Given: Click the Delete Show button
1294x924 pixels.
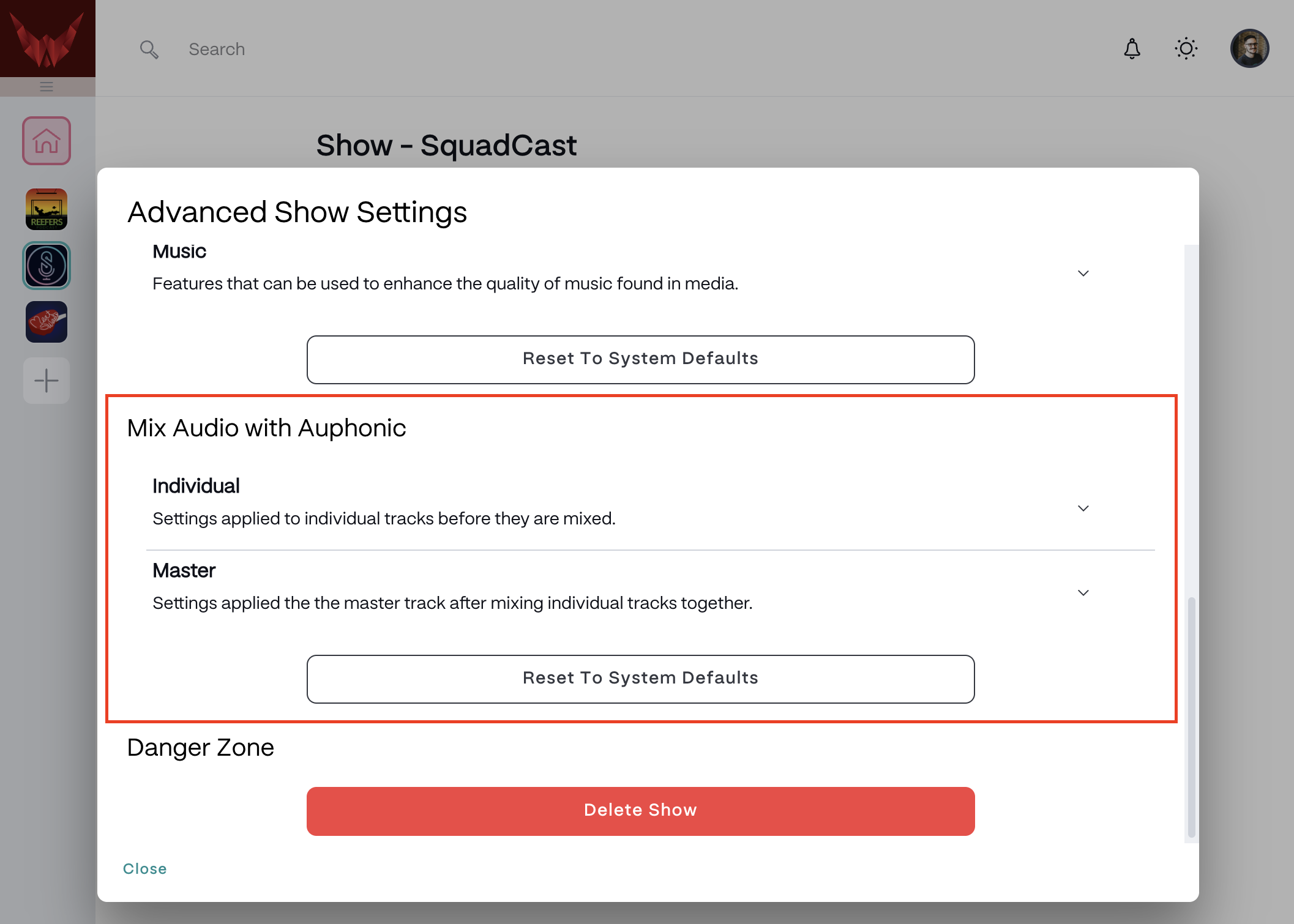Looking at the screenshot, I should (641, 811).
